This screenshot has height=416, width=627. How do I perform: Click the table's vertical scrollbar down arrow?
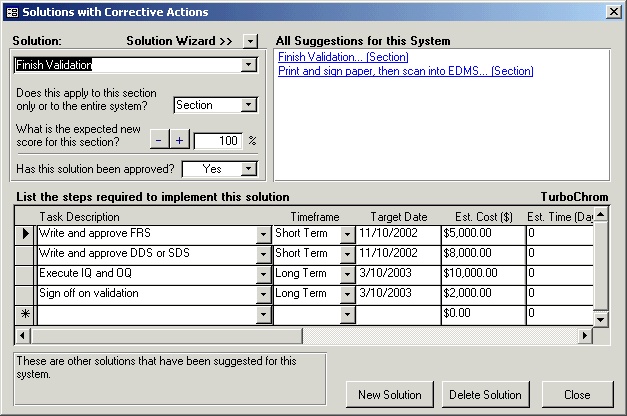click(601, 319)
